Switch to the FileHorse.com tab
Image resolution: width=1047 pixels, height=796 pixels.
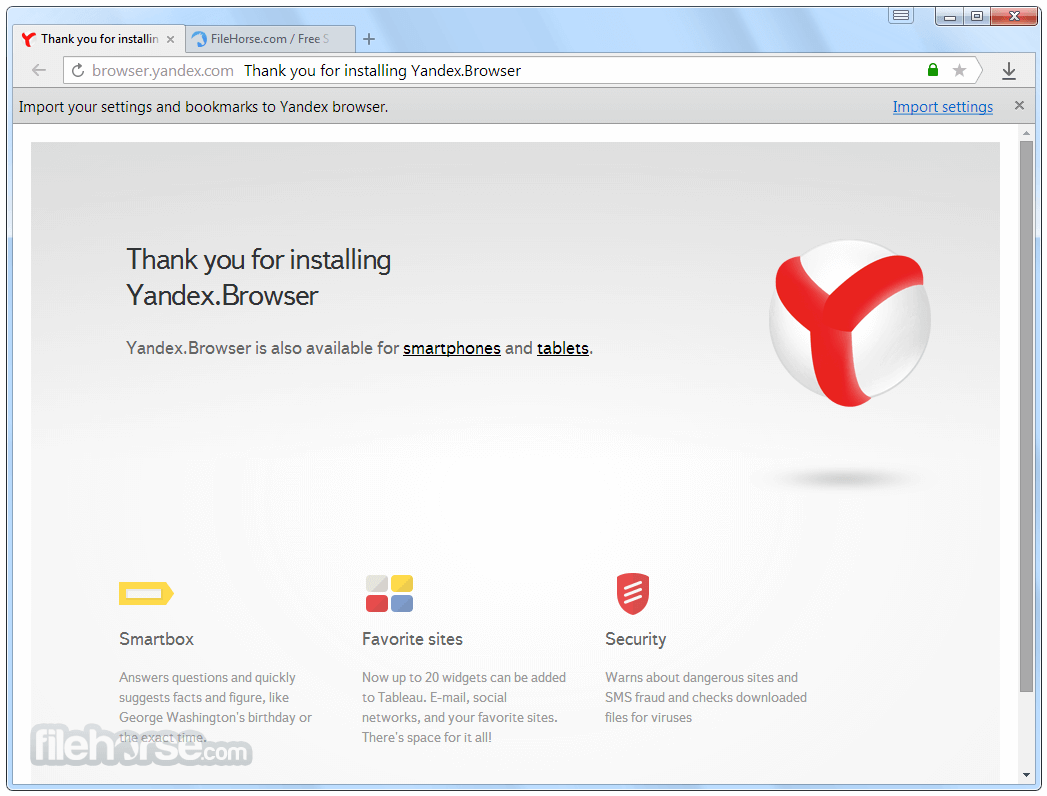tap(270, 39)
